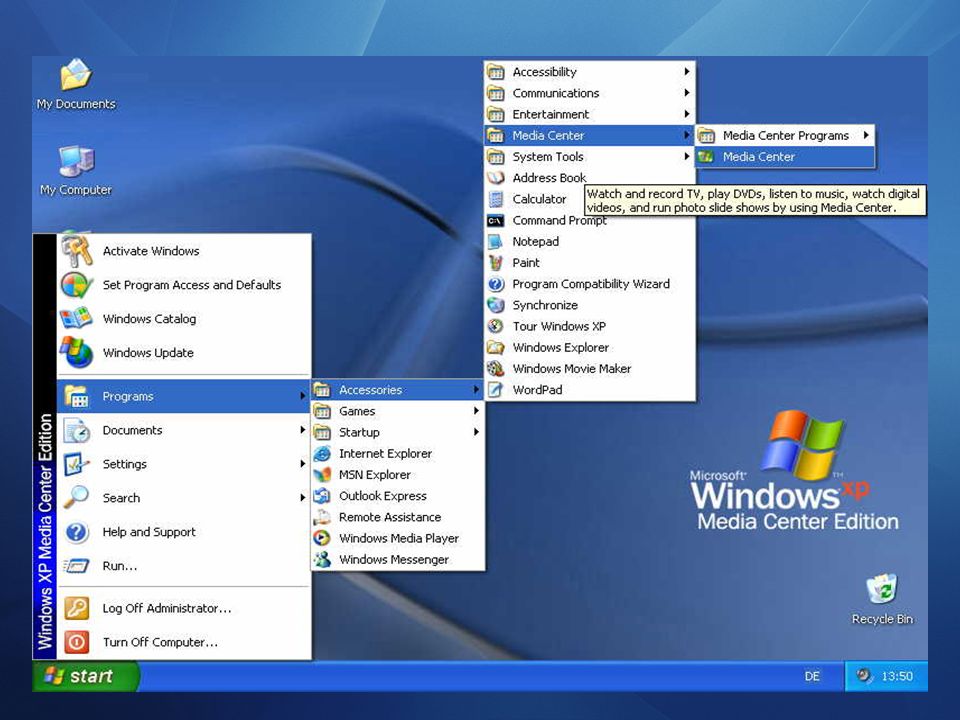Click the Set Program Access and Defaults icon
This screenshot has height=720, width=960.
(77, 285)
